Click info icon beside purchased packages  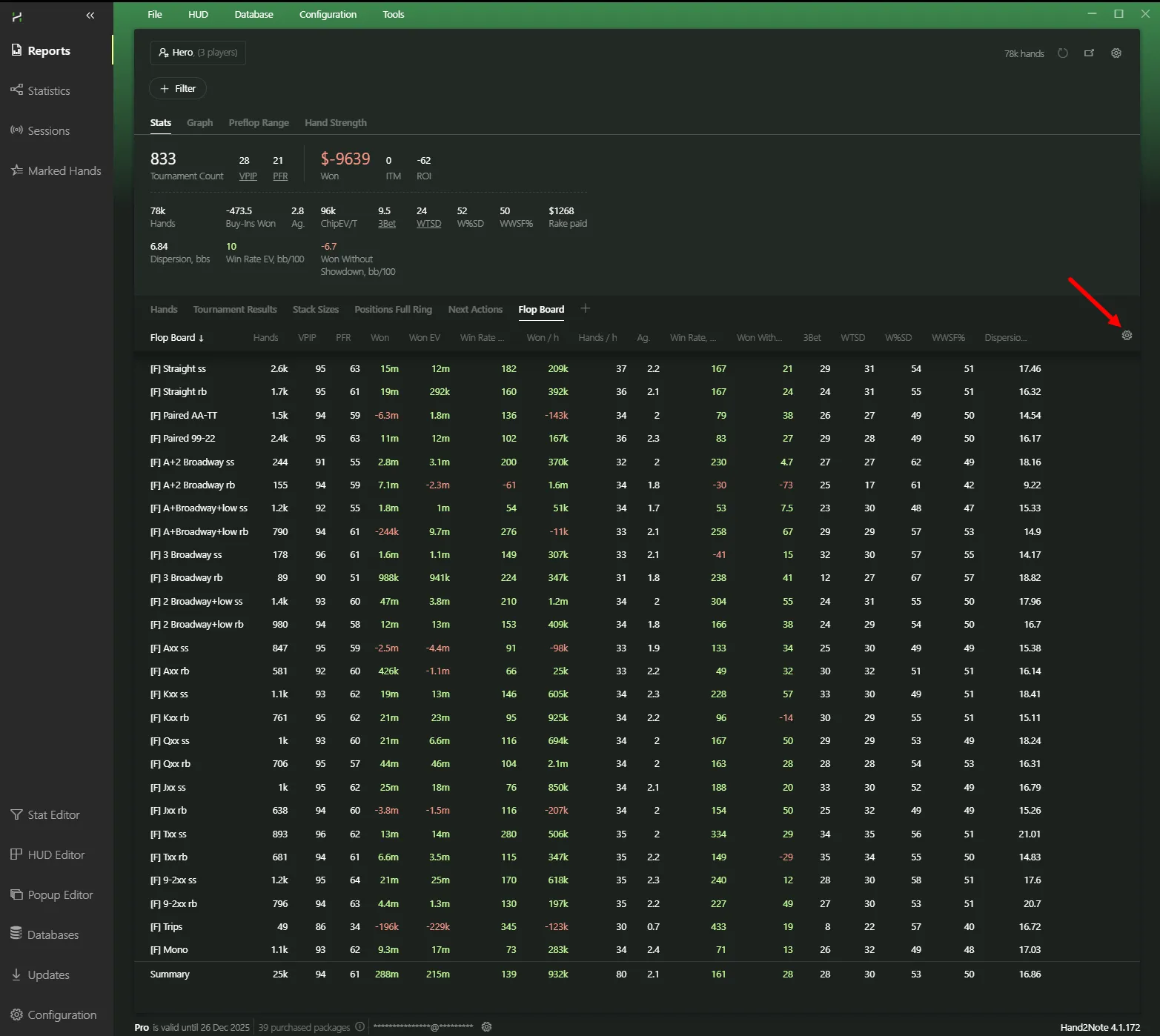[359, 1027]
